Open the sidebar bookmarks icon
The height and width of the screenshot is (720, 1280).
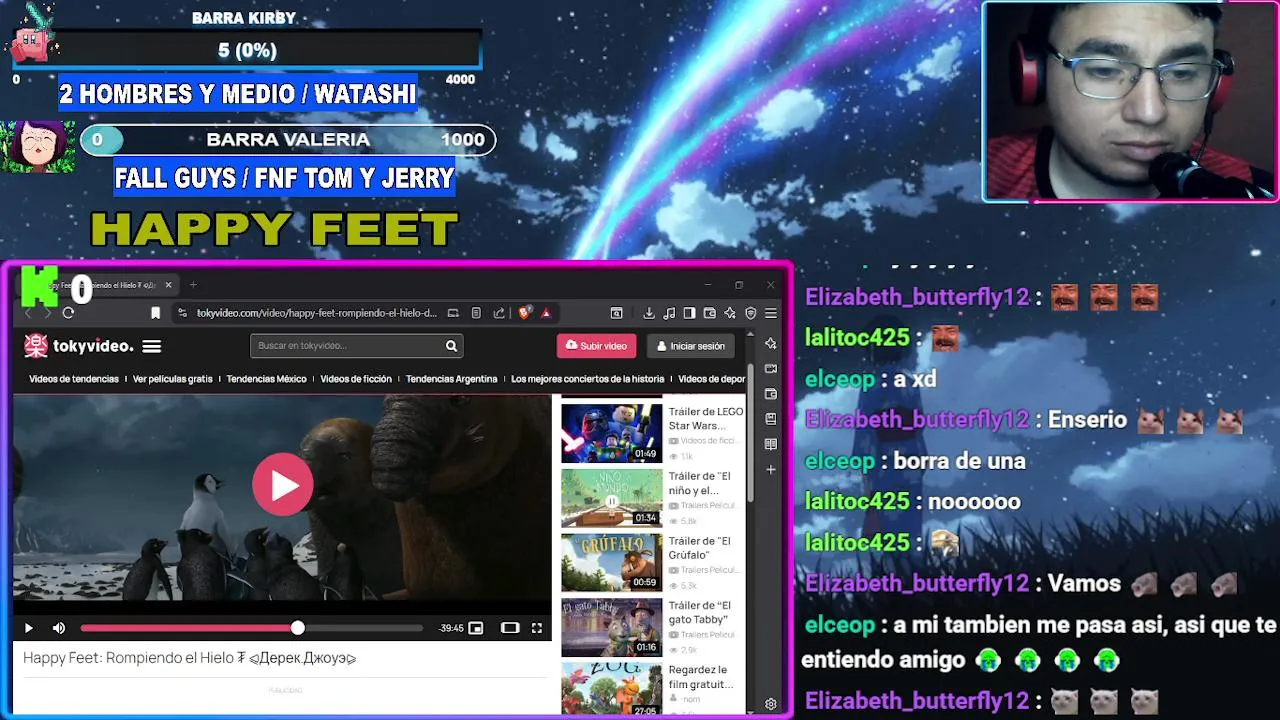point(770,419)
